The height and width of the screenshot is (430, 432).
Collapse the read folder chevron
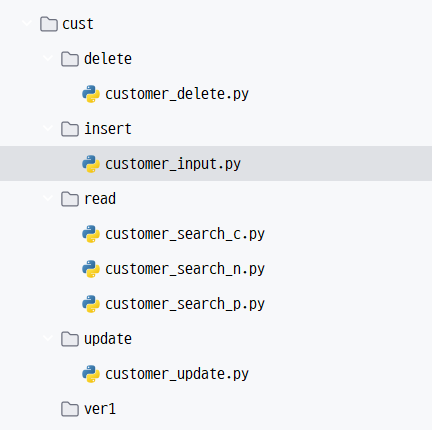coord(48,198)
